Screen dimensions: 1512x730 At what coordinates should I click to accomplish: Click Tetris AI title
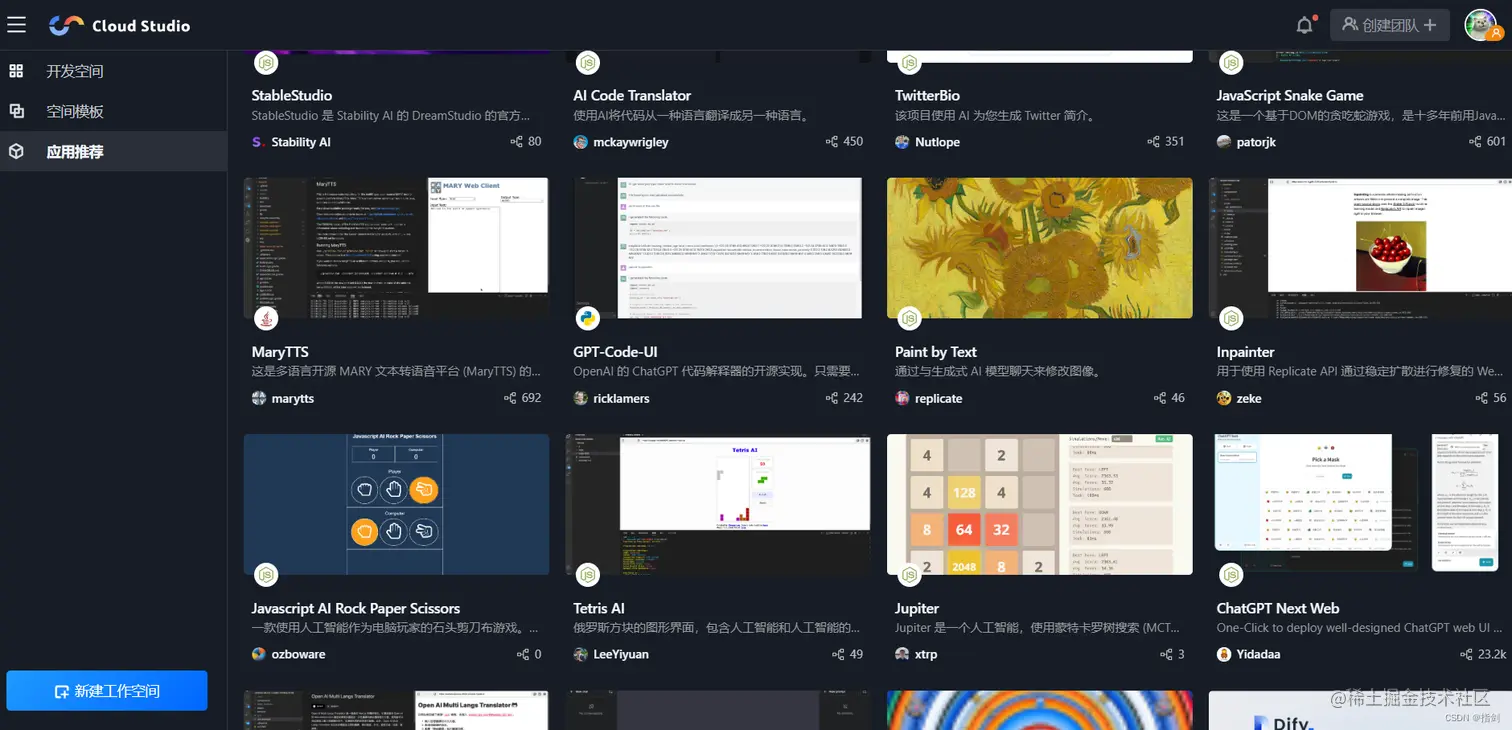599,608
